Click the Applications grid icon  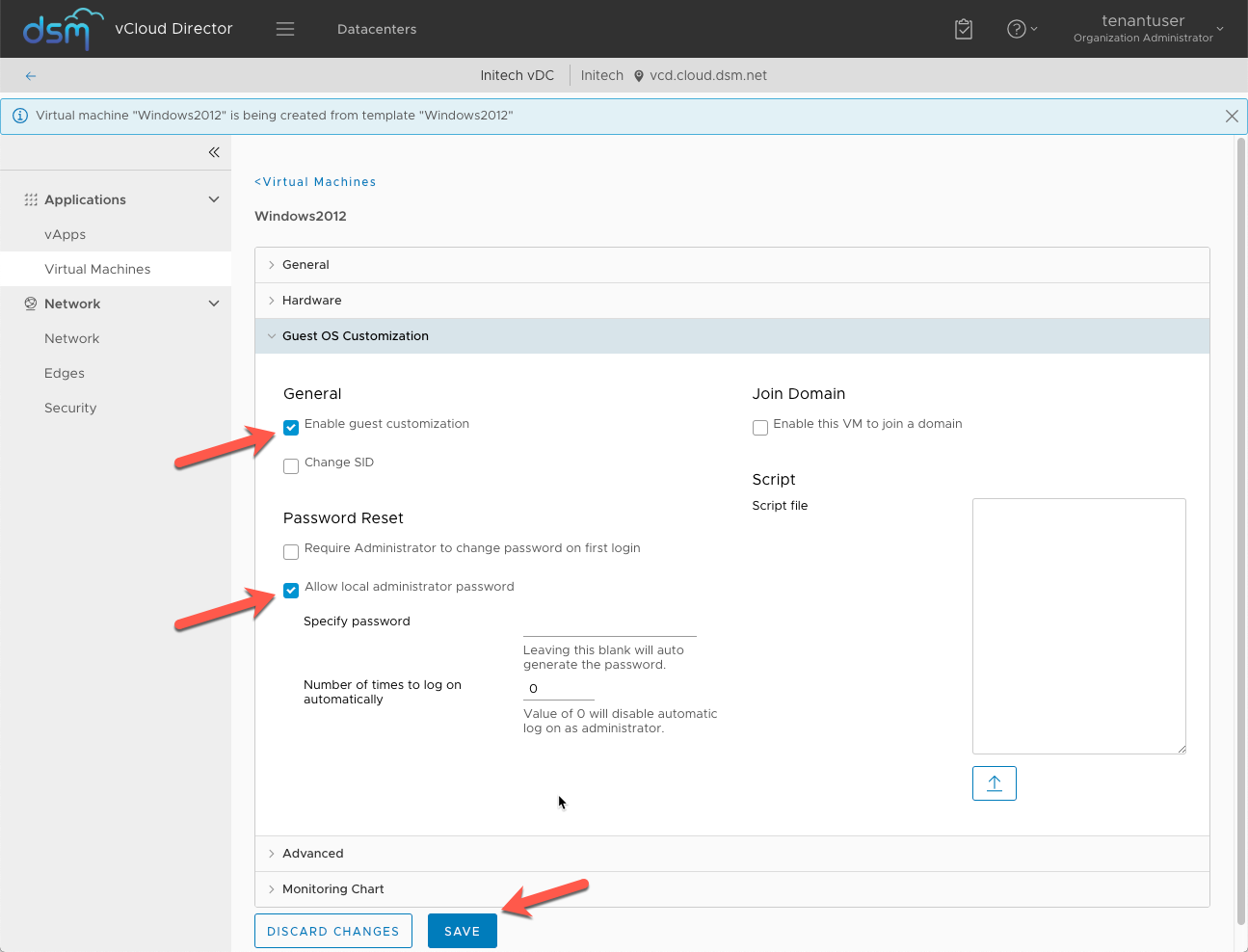(x=31, y=199)
